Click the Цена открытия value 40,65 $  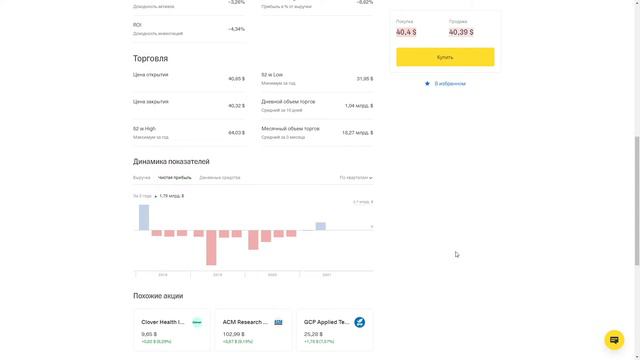[237, 79]
